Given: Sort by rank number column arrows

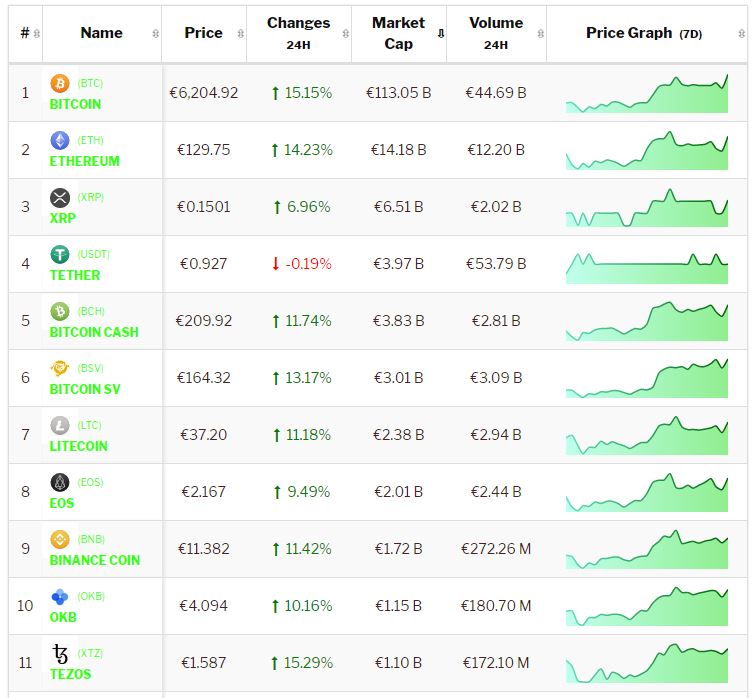Looking at the screenshot, I should click(37, 34).
